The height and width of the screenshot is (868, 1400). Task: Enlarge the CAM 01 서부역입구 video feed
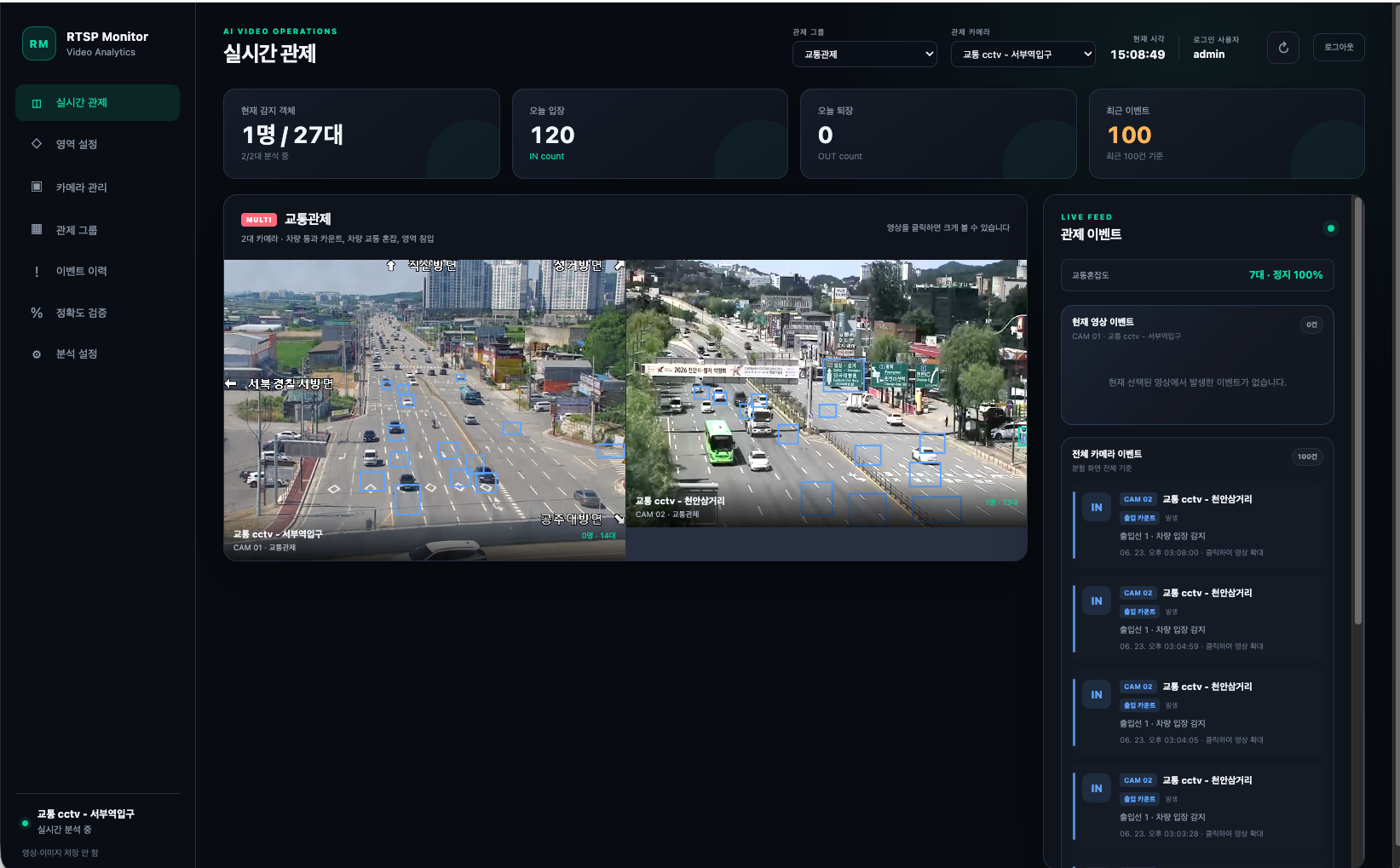424,410
